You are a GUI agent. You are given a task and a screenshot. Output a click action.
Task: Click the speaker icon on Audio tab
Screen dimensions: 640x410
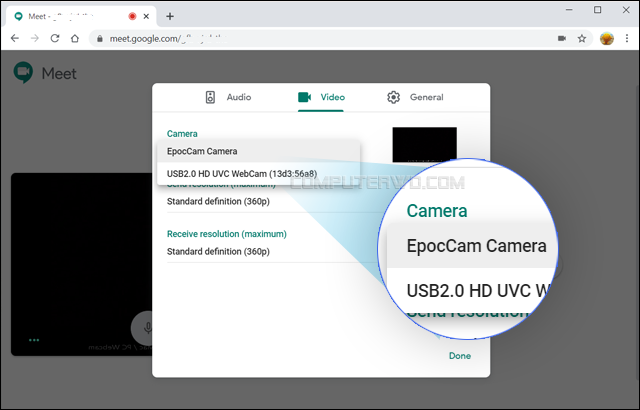[x=210, y=97]
